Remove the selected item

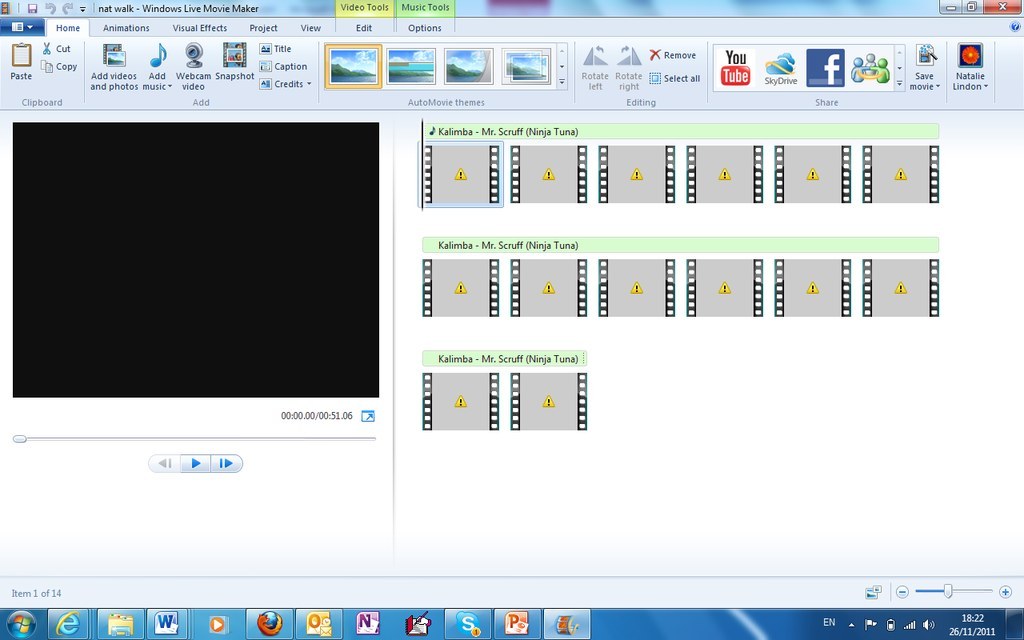coord(673,55)
